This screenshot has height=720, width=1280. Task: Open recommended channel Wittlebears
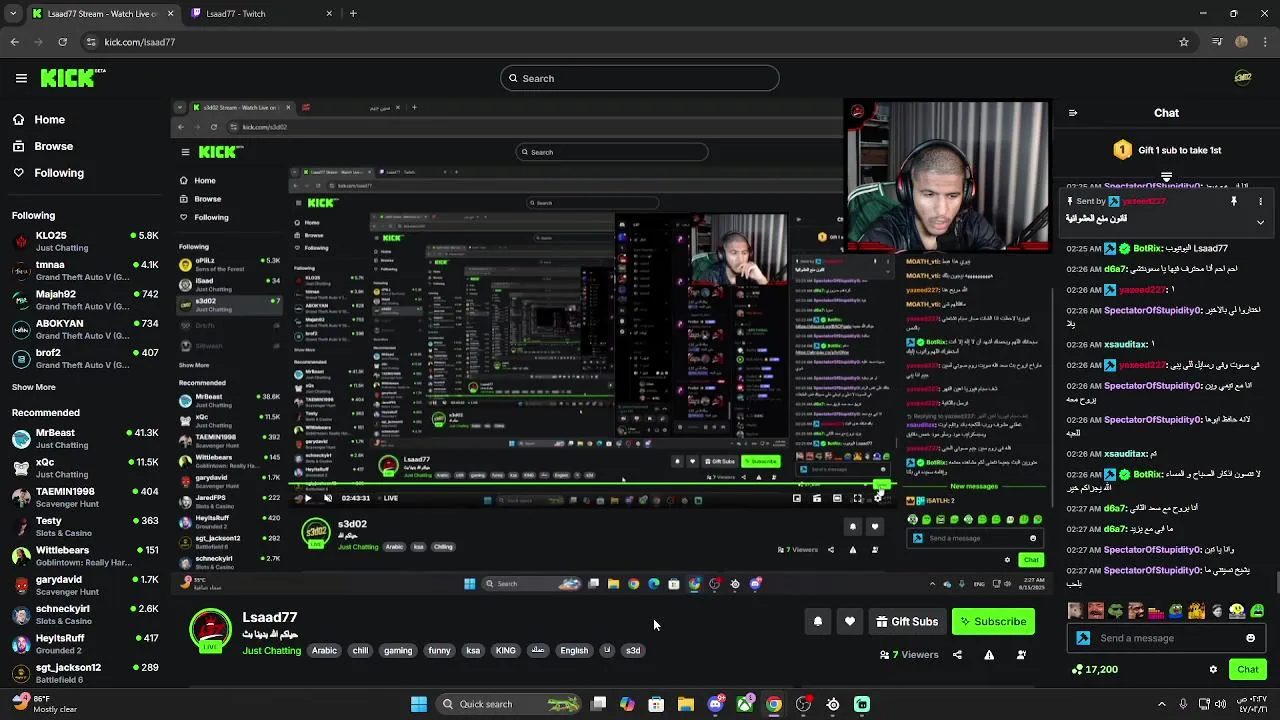coord(85,556)
